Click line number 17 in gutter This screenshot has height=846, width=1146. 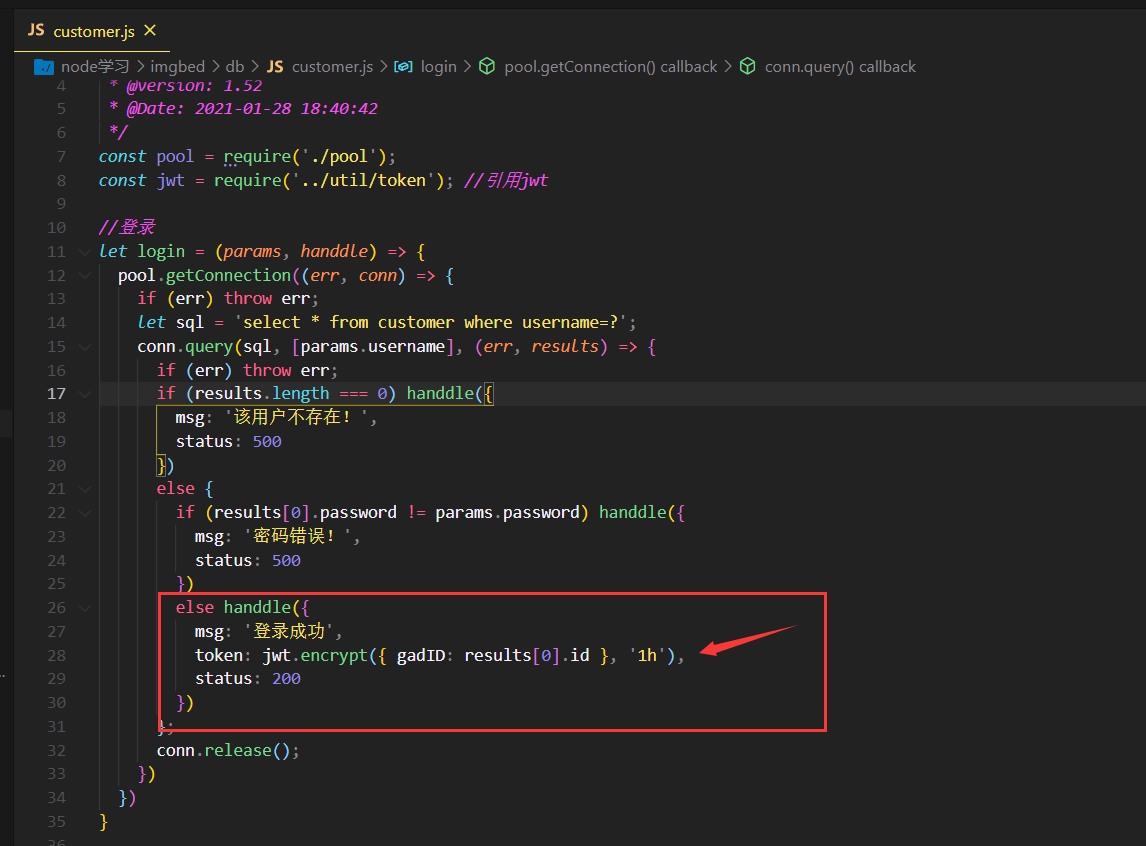pyautogui.click(x=56, y=394)
